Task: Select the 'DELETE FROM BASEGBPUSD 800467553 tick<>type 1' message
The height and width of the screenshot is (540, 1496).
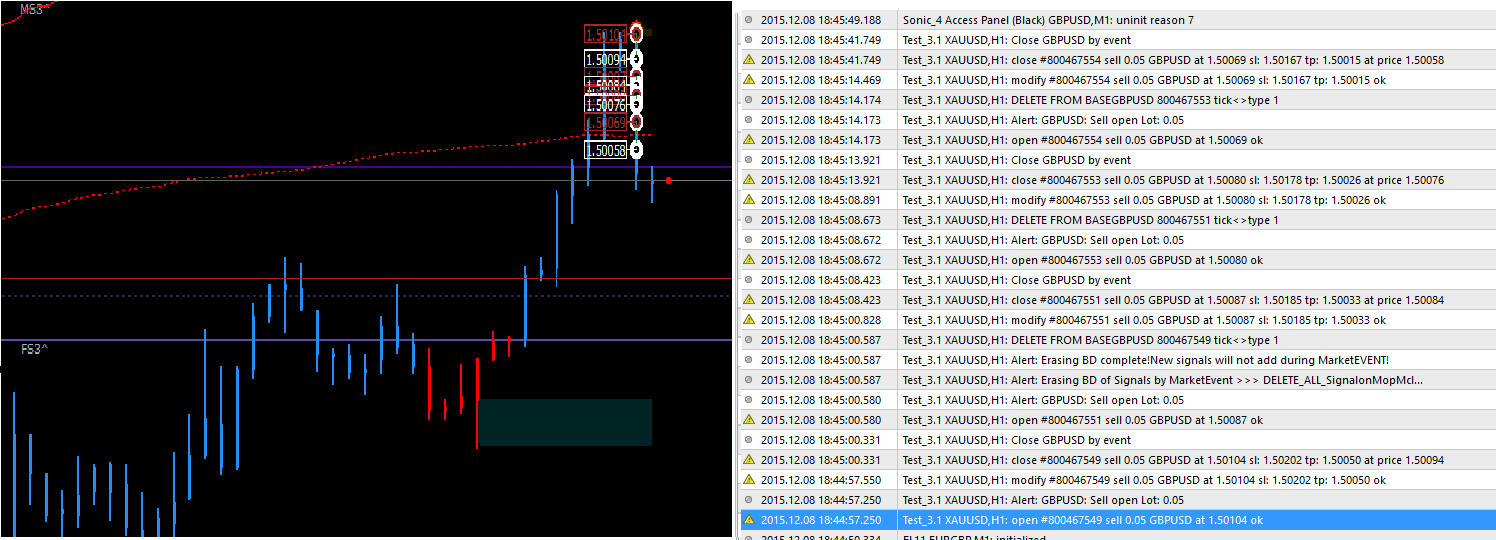Action: 1090,100
